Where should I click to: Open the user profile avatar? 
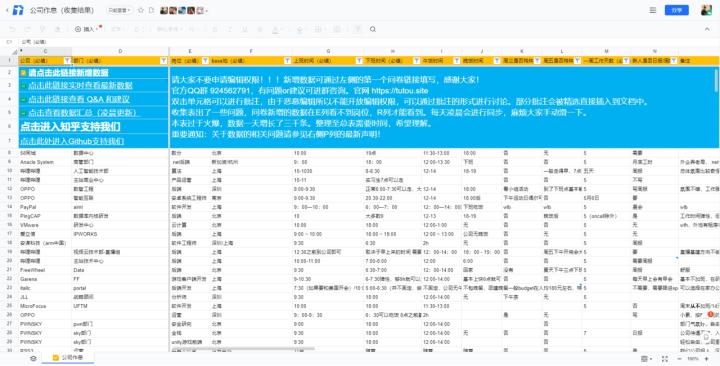coord(706,10)
